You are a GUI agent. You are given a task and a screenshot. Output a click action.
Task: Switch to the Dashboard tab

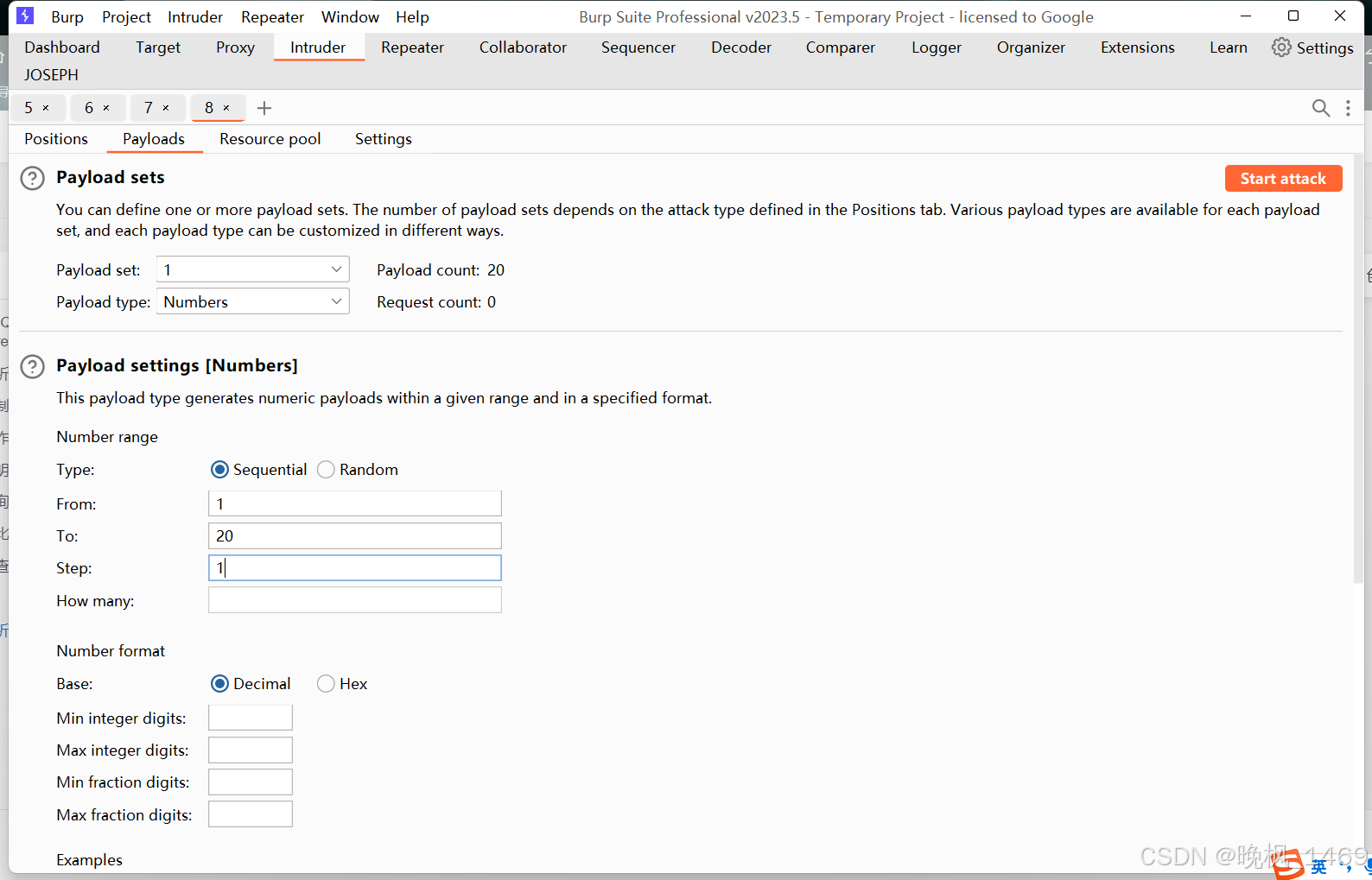(62, 47)
